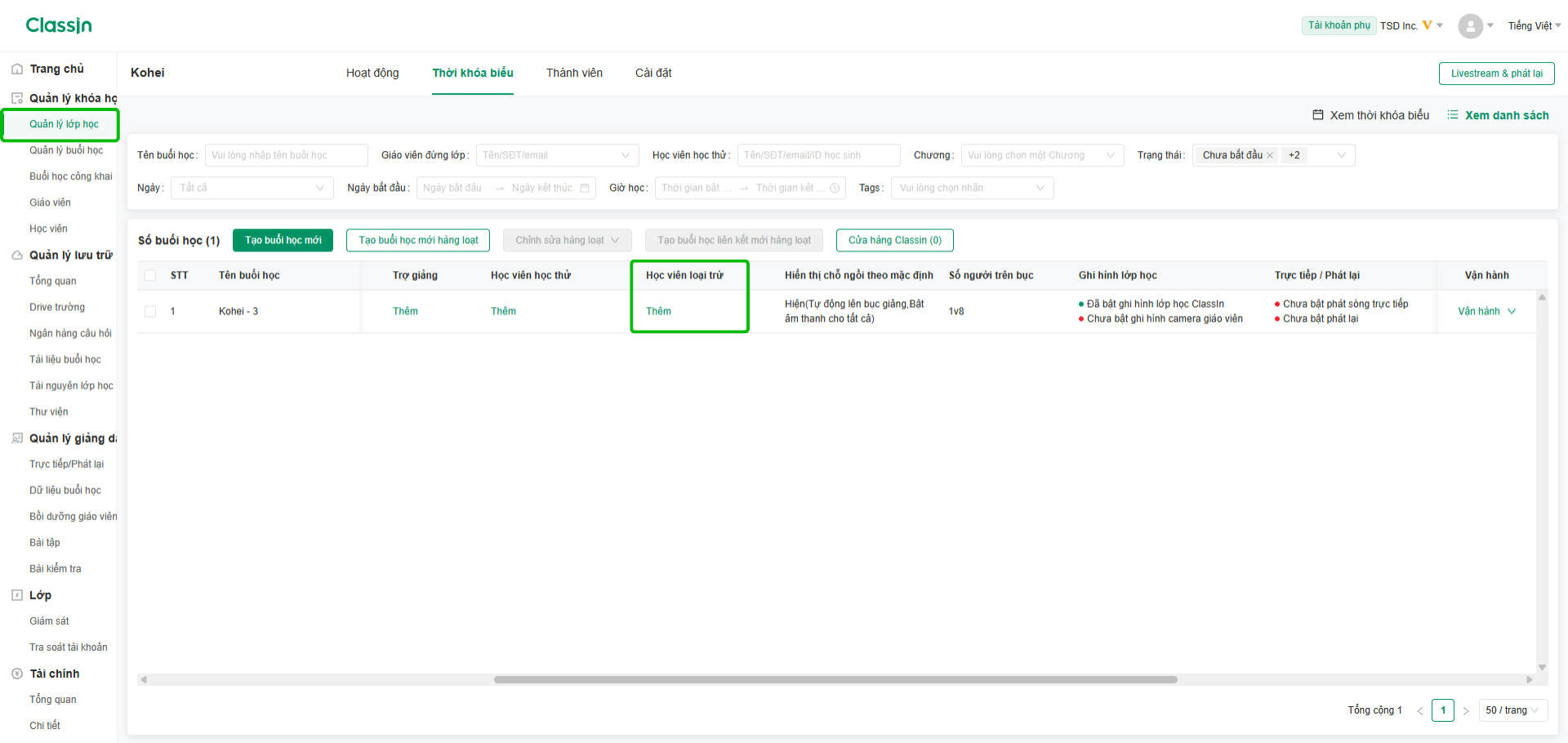Click Xem thời khóa biểu link
Viewport: 1568px width, 743px height.
point(1379,115)
